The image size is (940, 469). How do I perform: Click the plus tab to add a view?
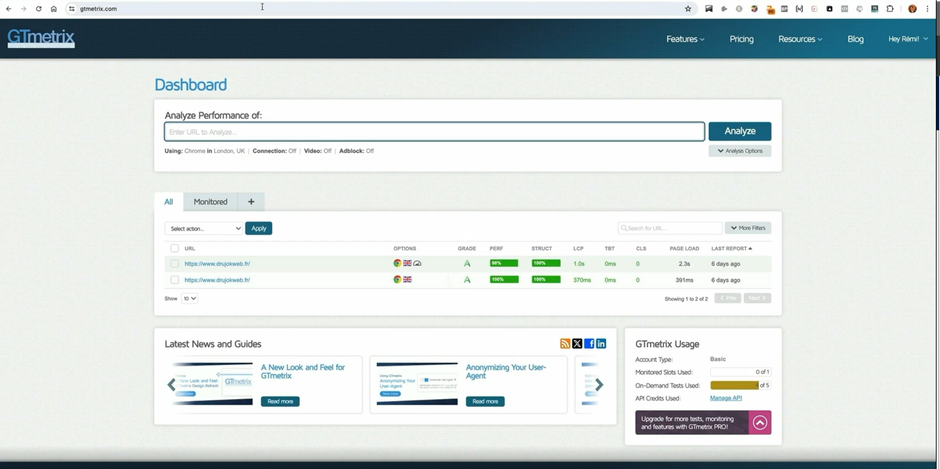pos(251,202)
